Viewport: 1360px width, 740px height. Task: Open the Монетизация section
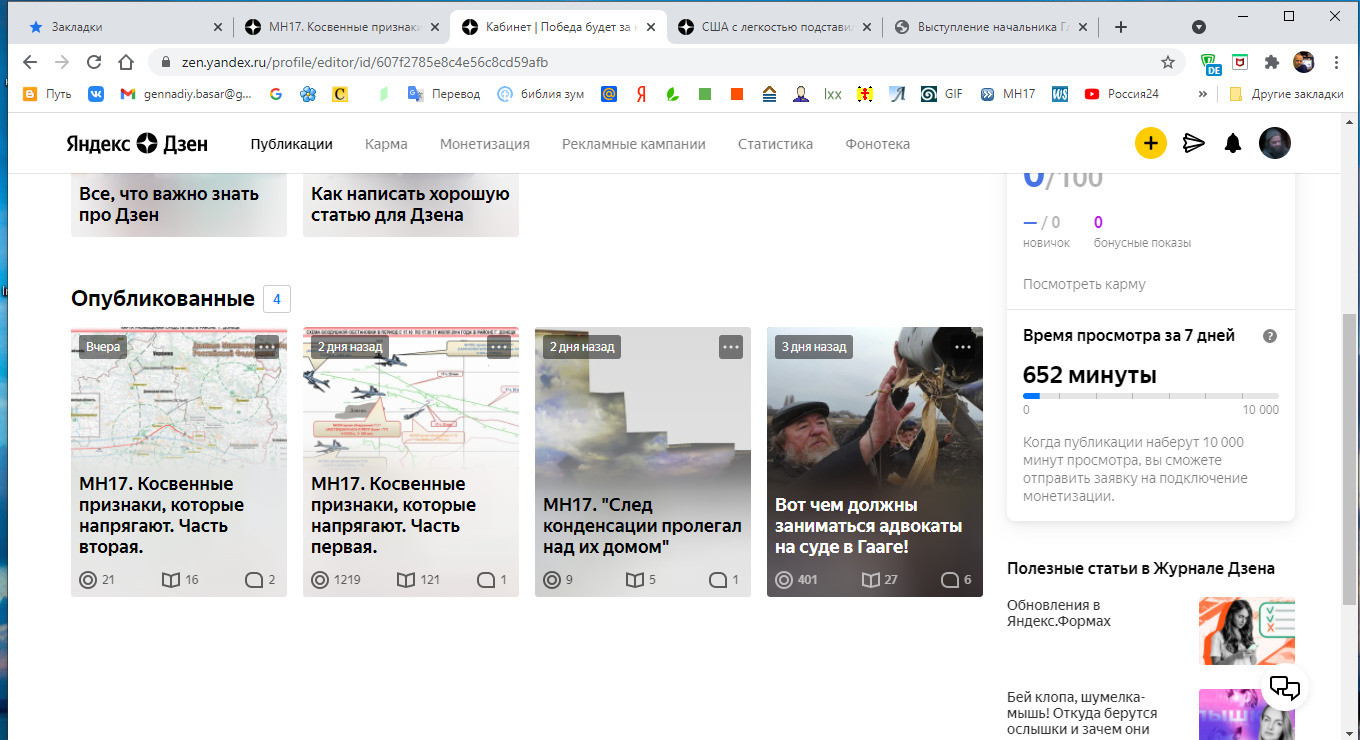point(485,144)
